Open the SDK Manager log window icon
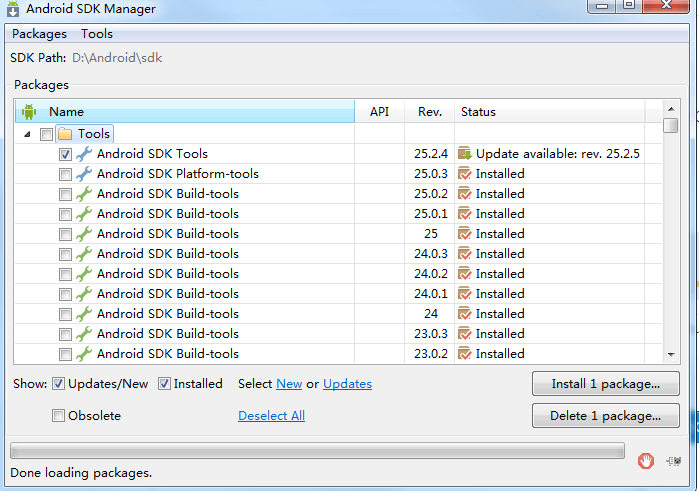The height and width of the screenshot is (491, 699). click(x=674, y=461)
